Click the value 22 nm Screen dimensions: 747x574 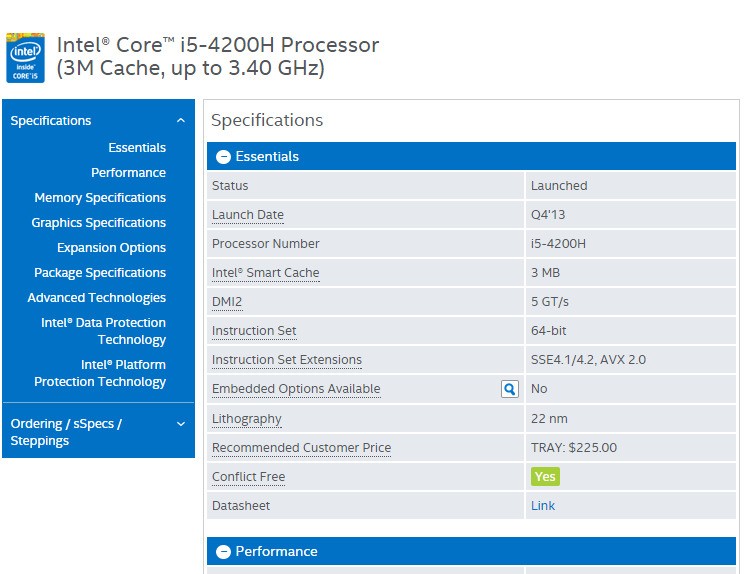[x=549, y=419]
